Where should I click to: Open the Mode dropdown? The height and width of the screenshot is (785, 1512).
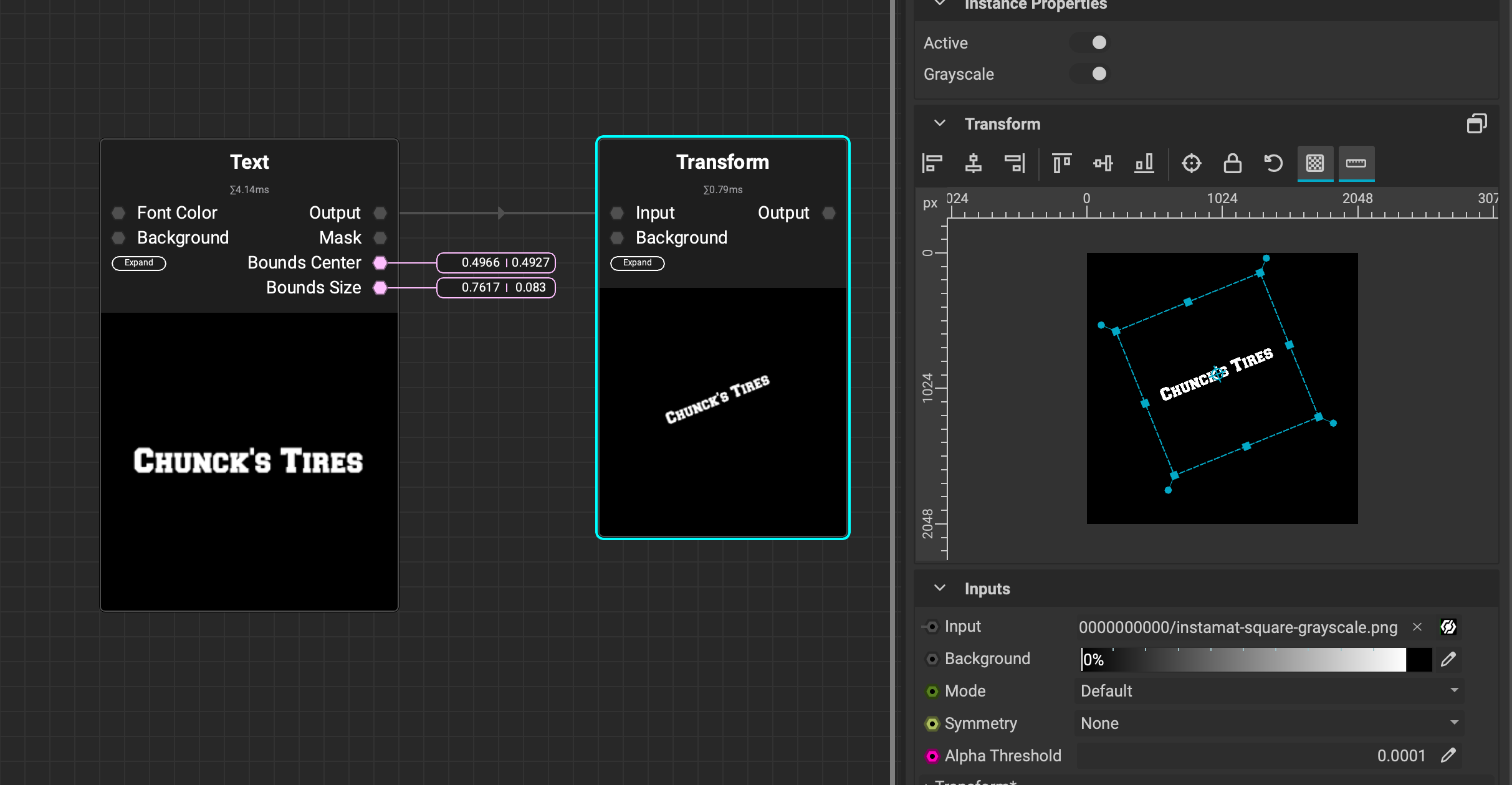pyautogui.click(x=1268, y=691)
